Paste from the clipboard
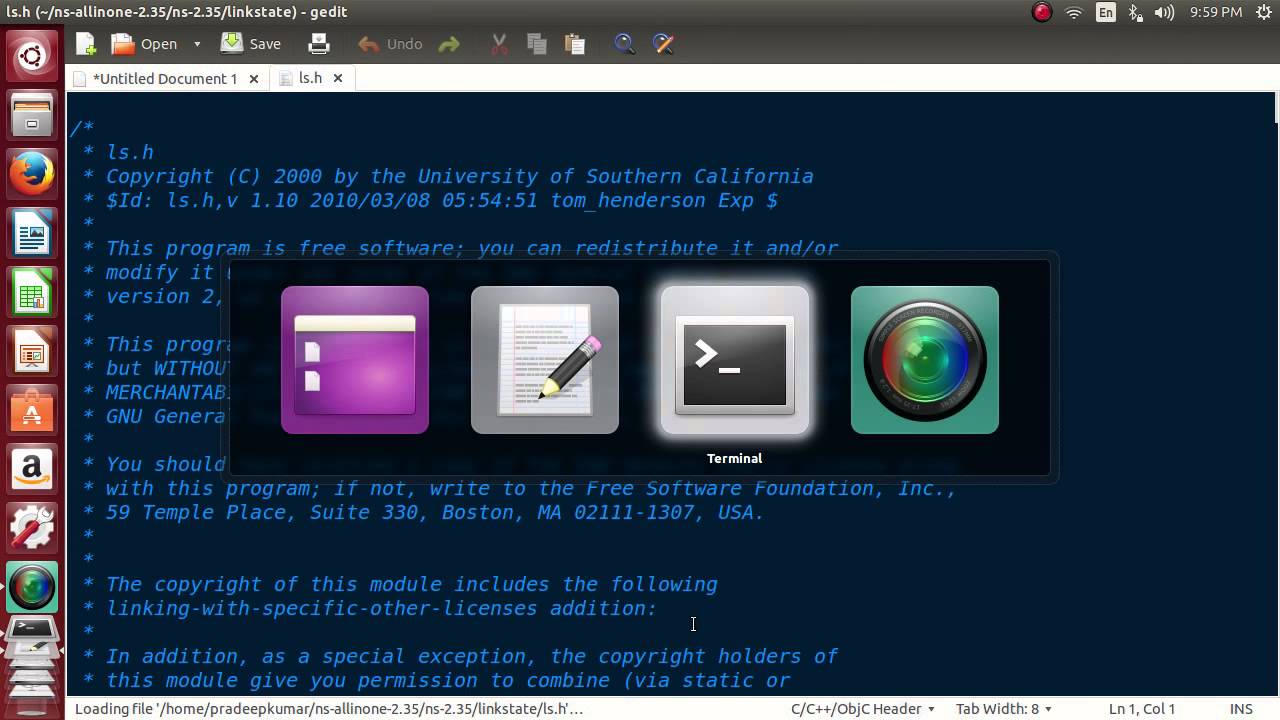 point(575,44)
